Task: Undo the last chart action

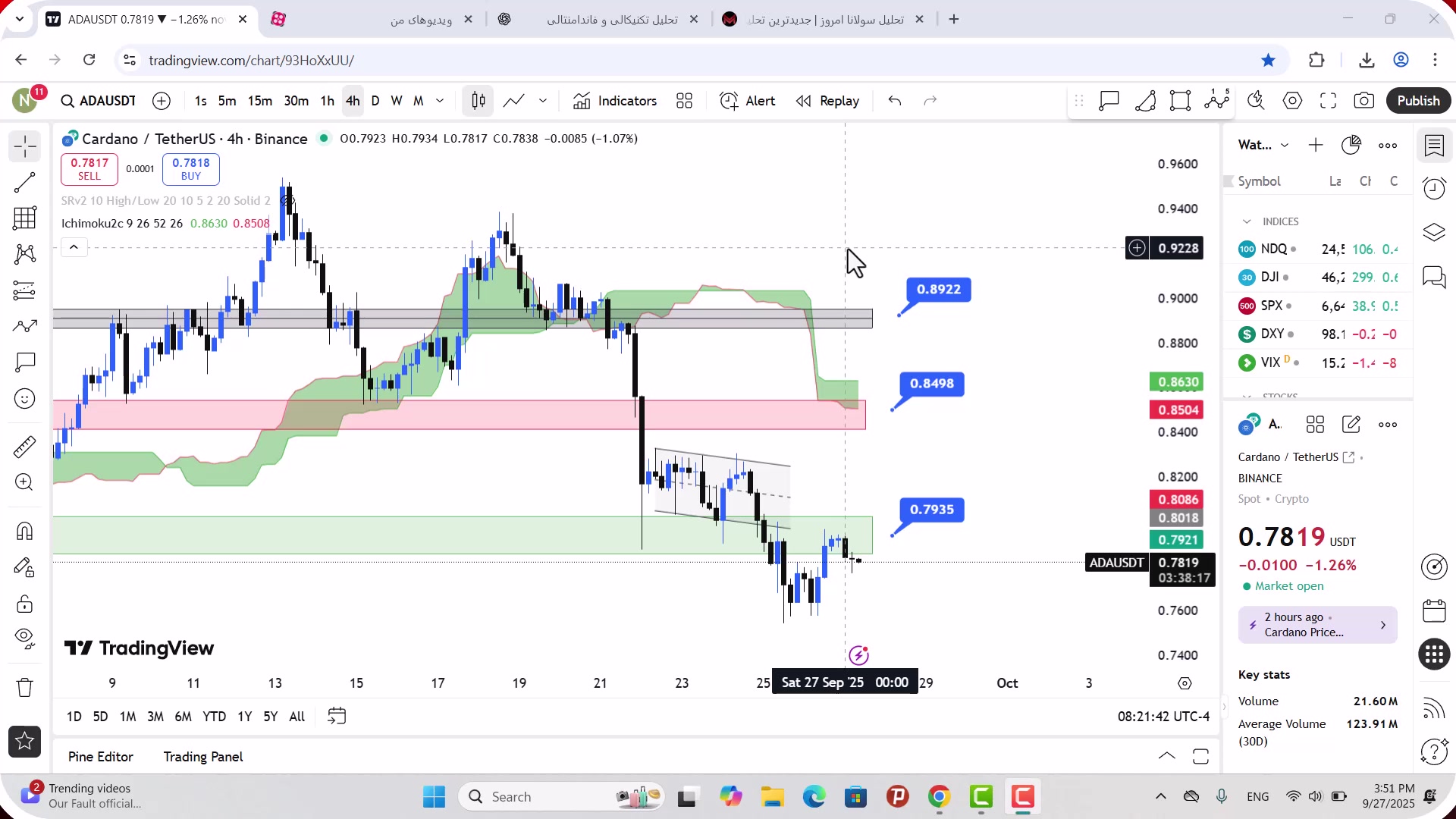Action: click(x=895, y=101)
